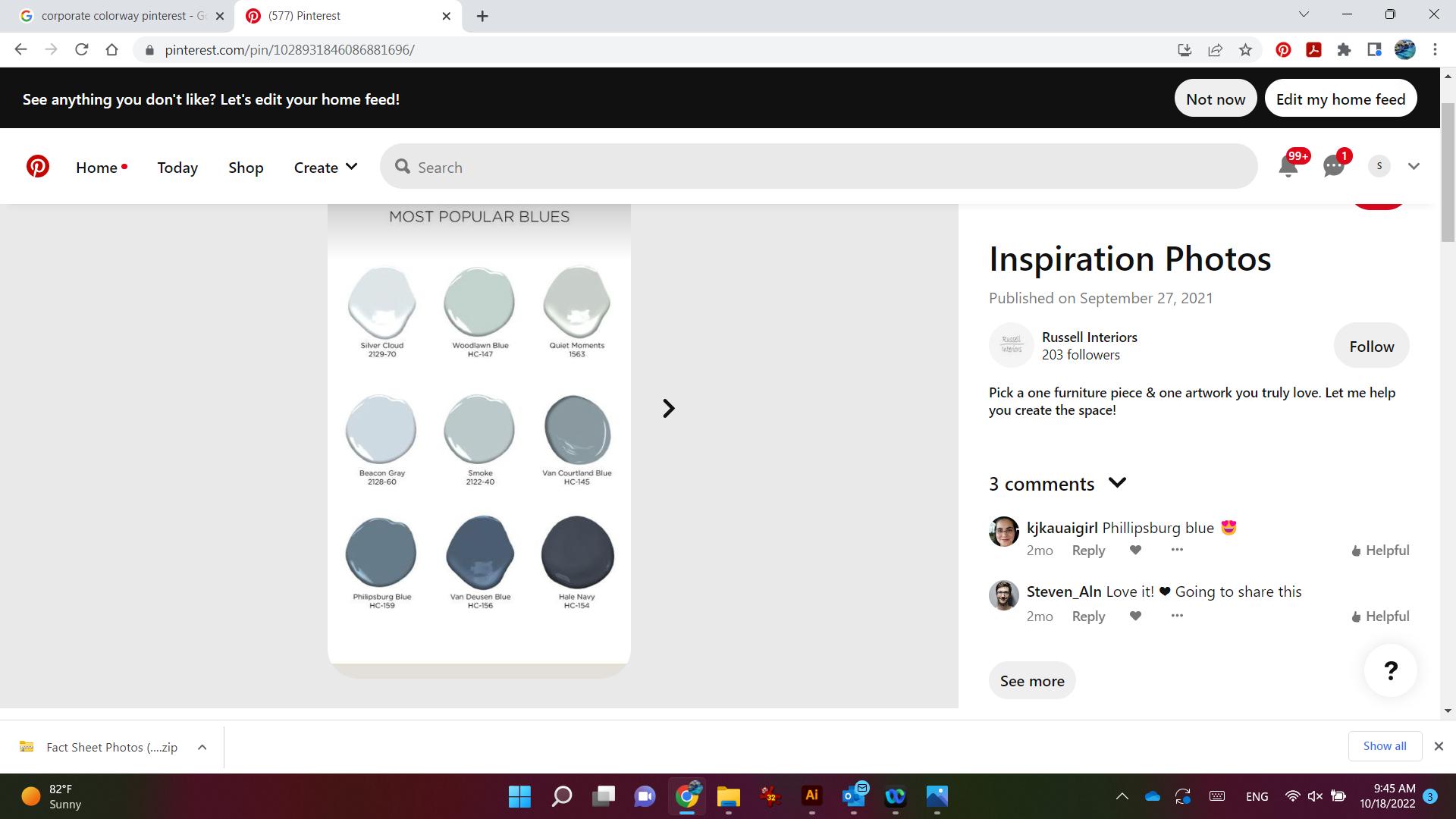Screen dimensions: 1456x819
Task: Click the Russell Interiors avatar
Action: 1011,345
